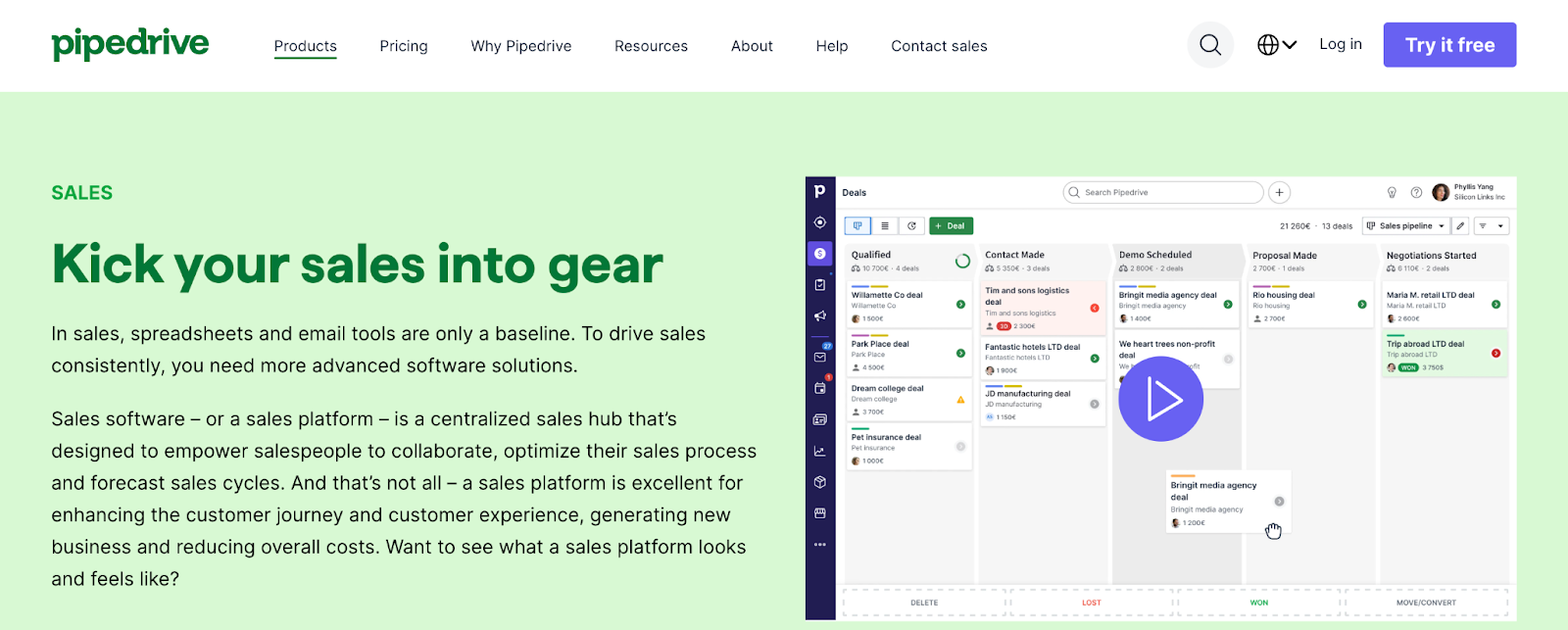Play the Pipedrive demo video

point(1161,400)
